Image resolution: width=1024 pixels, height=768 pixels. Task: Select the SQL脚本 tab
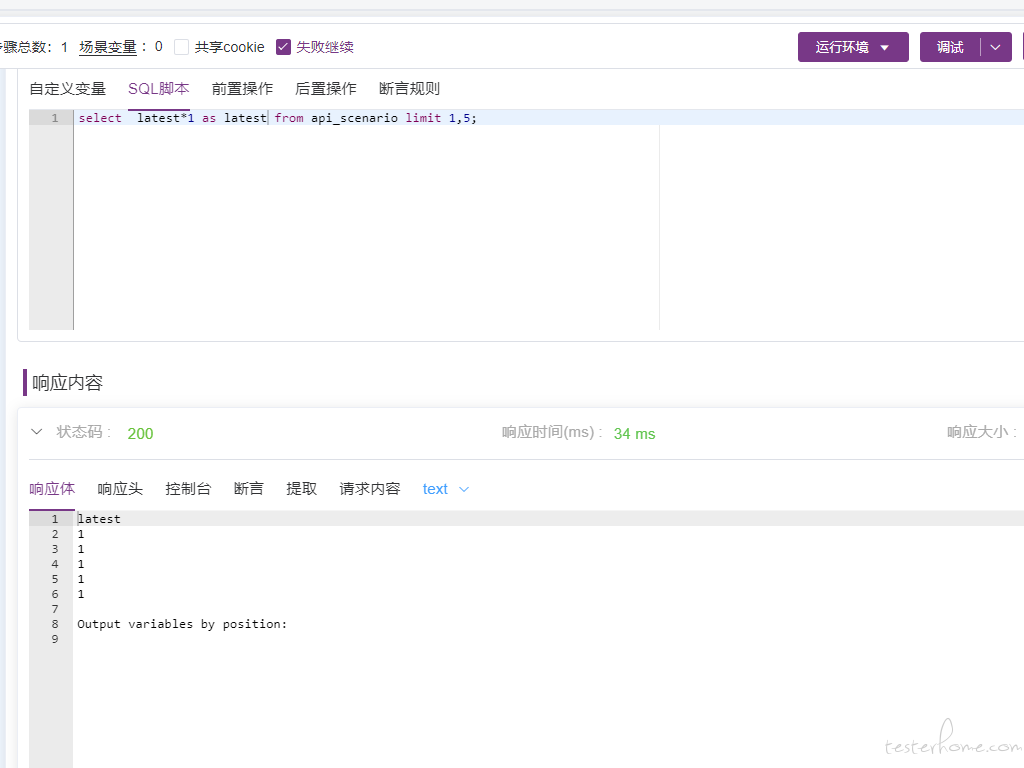click(x=159, y=89)
